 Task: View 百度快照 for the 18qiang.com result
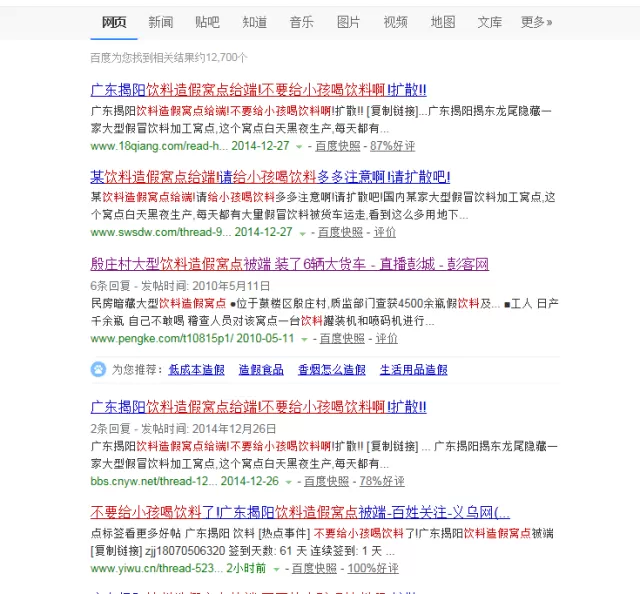point(338,146)
